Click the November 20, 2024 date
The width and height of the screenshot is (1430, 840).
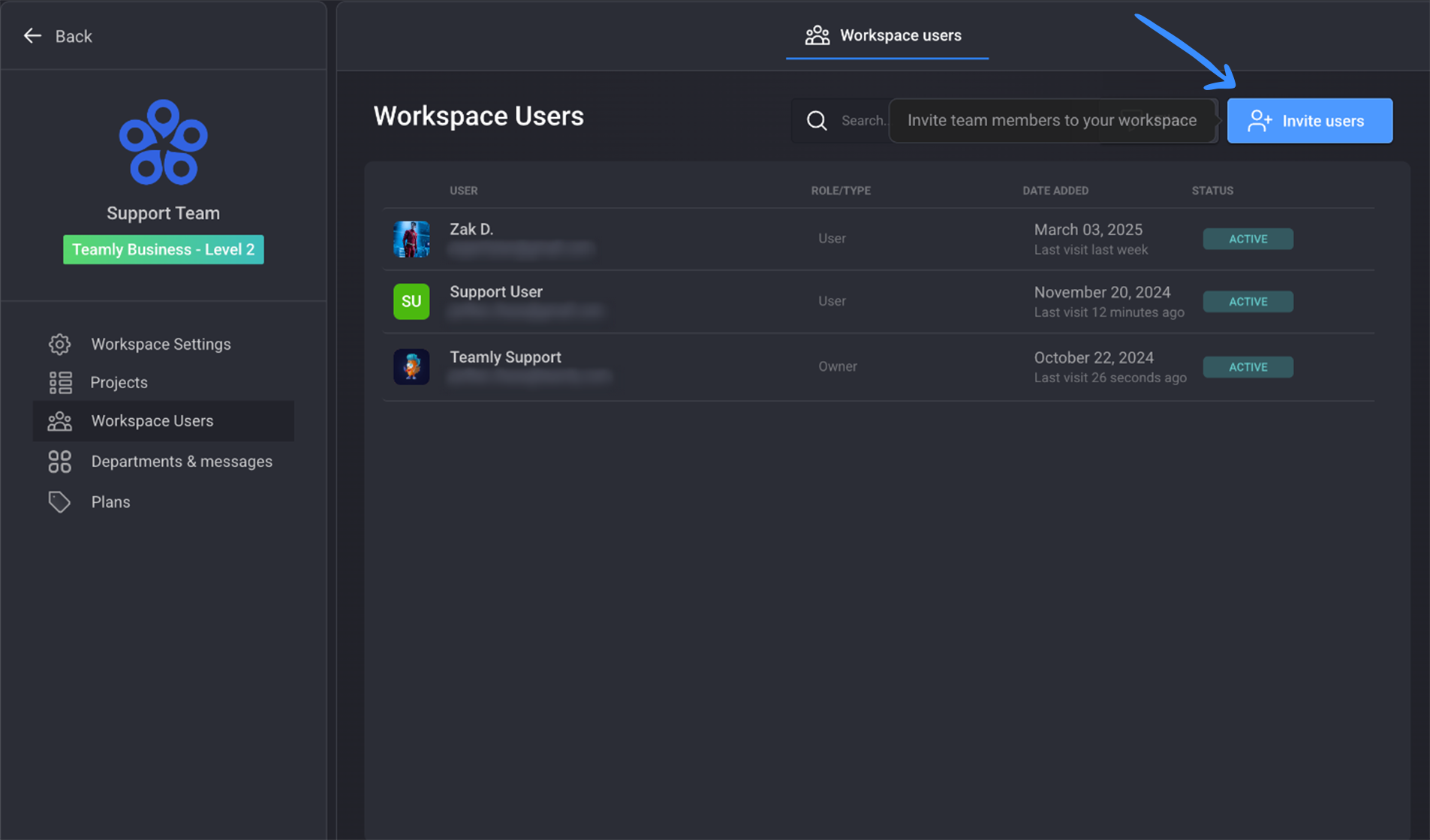(1102, 292)
